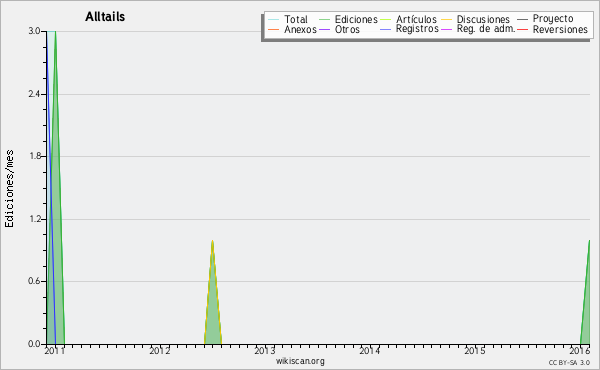The image size is (600, 370).
Task: Click the 2016 x-axis label
Action: 579,351
